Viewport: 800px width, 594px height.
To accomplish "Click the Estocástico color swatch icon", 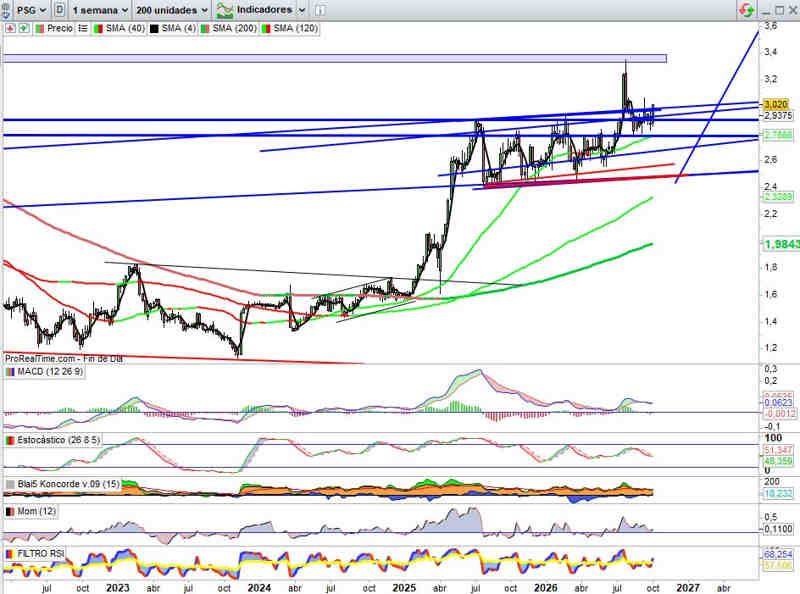I will tap(10, 440).
